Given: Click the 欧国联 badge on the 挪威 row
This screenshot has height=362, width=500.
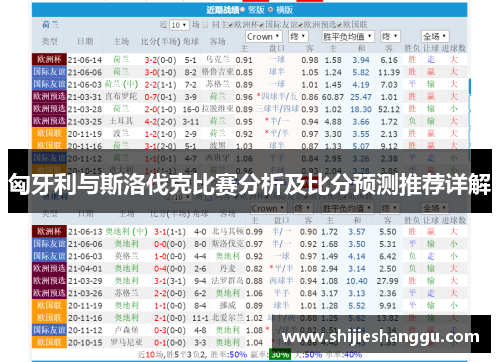Looking at the screenshot, I should click(x=49, y=305).
